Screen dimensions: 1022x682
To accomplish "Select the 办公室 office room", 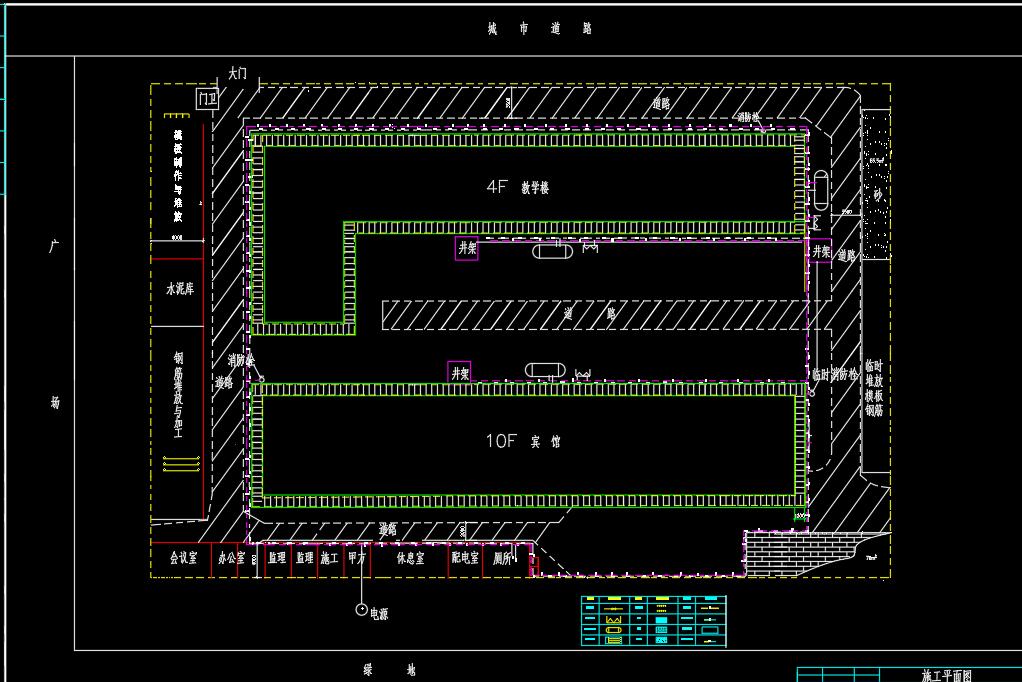I will click(231, 559).
